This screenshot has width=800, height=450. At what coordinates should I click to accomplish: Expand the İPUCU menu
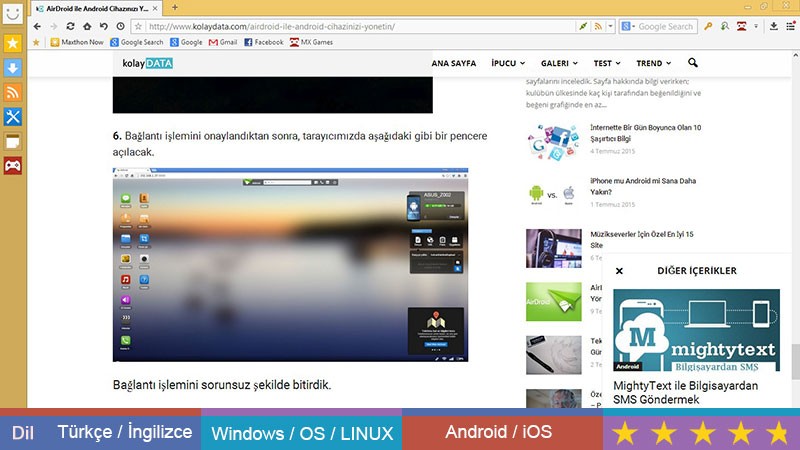[x=508, y=63]
